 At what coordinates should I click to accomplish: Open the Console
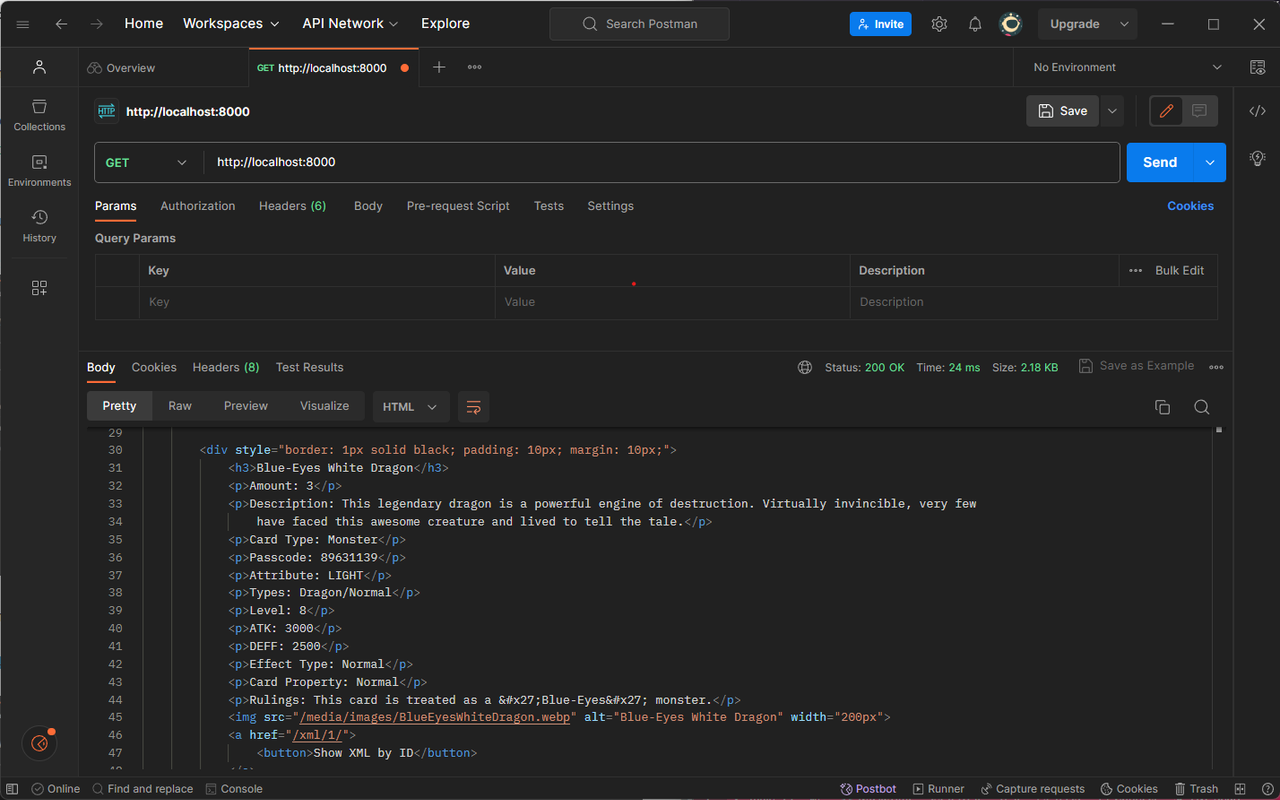[x=234, y=789]
